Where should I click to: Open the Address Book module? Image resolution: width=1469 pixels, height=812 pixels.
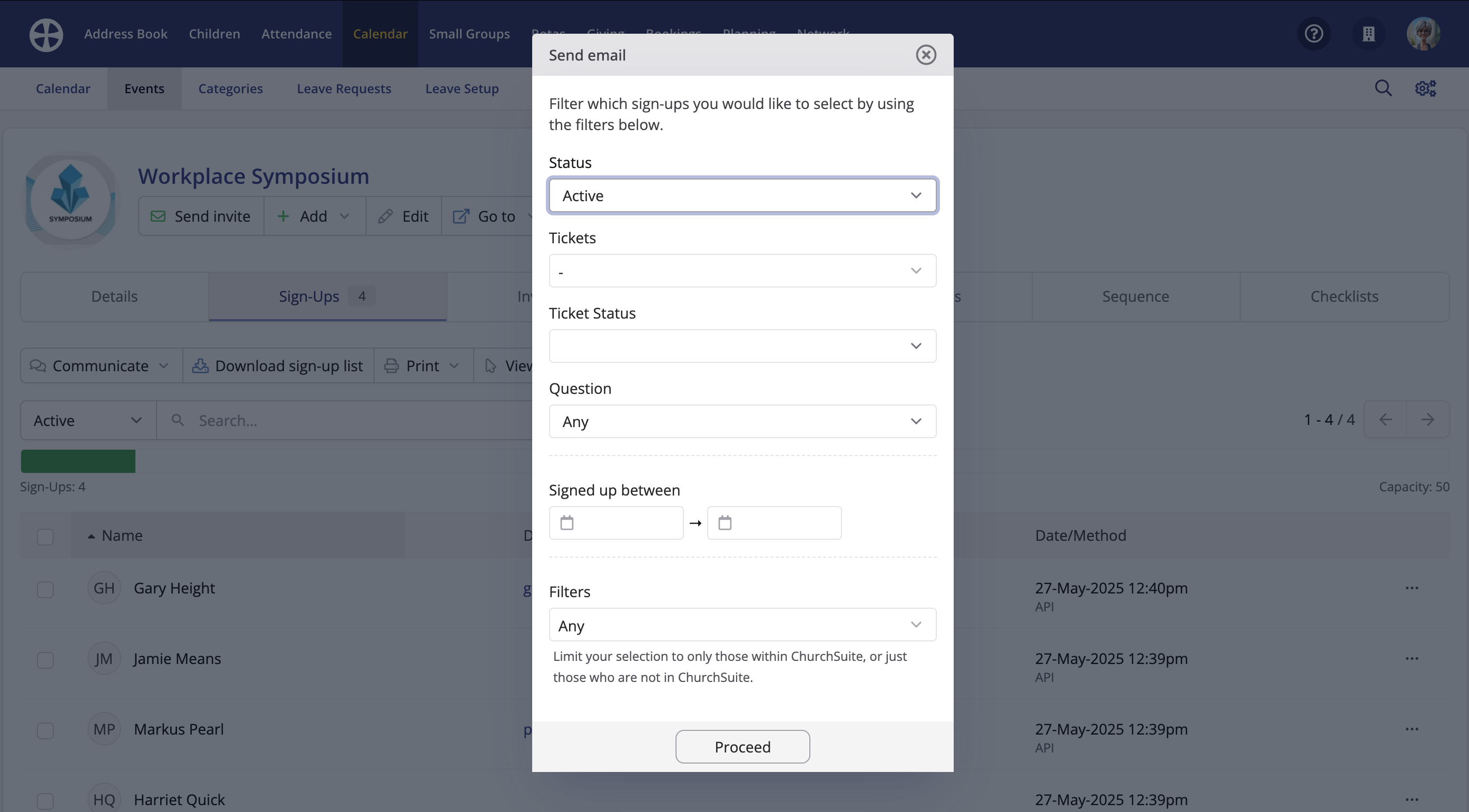[126, 34]
